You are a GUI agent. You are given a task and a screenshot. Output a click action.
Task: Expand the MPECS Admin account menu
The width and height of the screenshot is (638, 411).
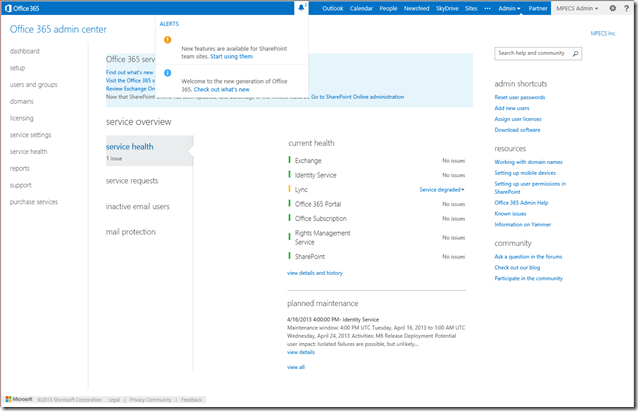pyautogui.click(x=577, y=8)
